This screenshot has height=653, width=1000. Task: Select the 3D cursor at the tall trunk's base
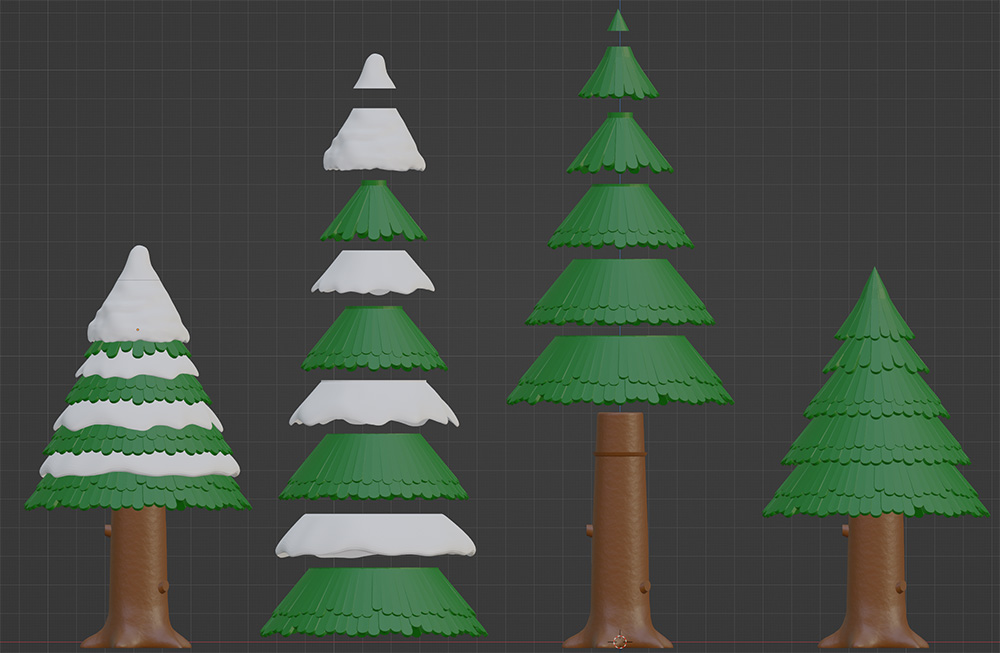(x=619, y=642)
